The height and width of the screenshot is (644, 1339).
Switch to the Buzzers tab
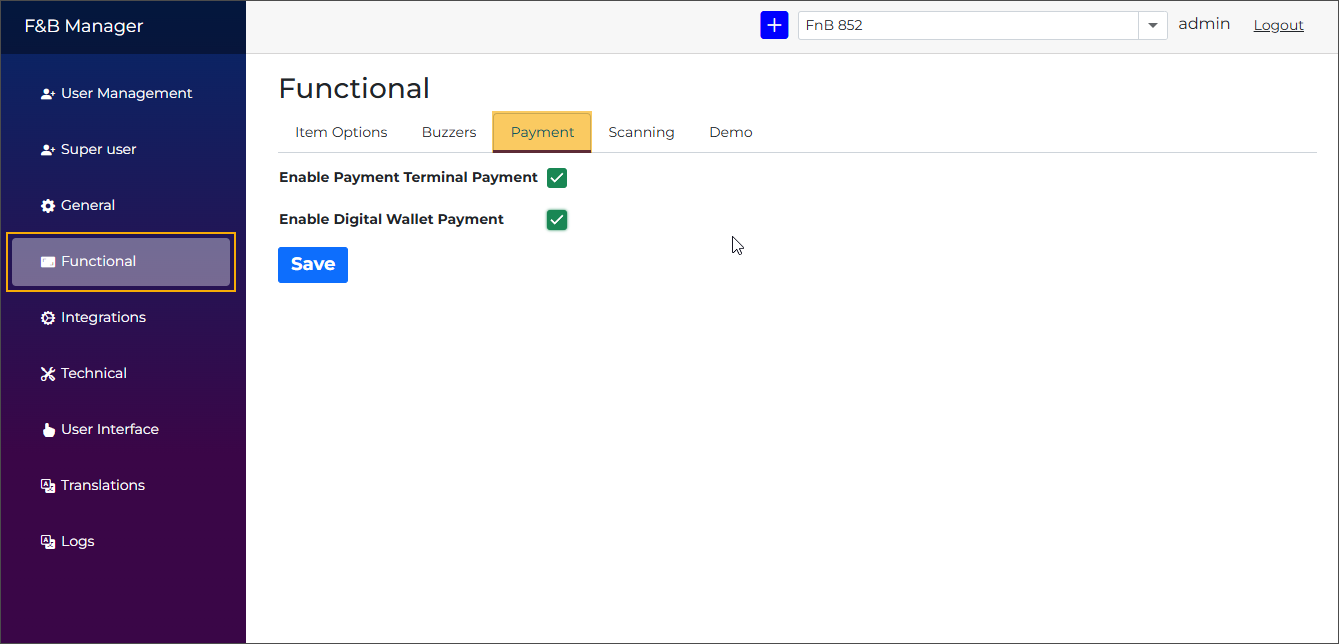pos(448,131)
